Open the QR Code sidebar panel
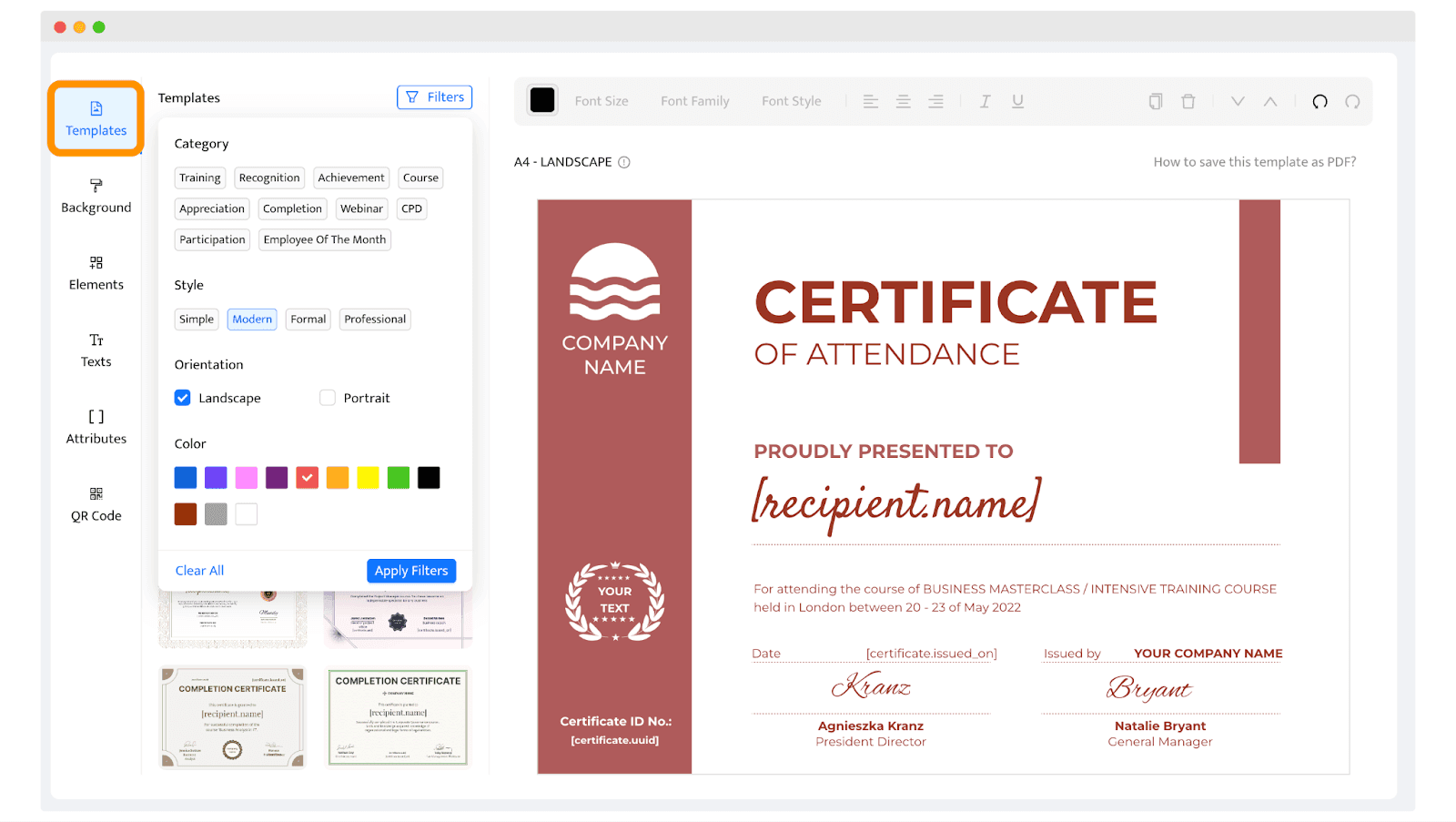 [96, 504]
